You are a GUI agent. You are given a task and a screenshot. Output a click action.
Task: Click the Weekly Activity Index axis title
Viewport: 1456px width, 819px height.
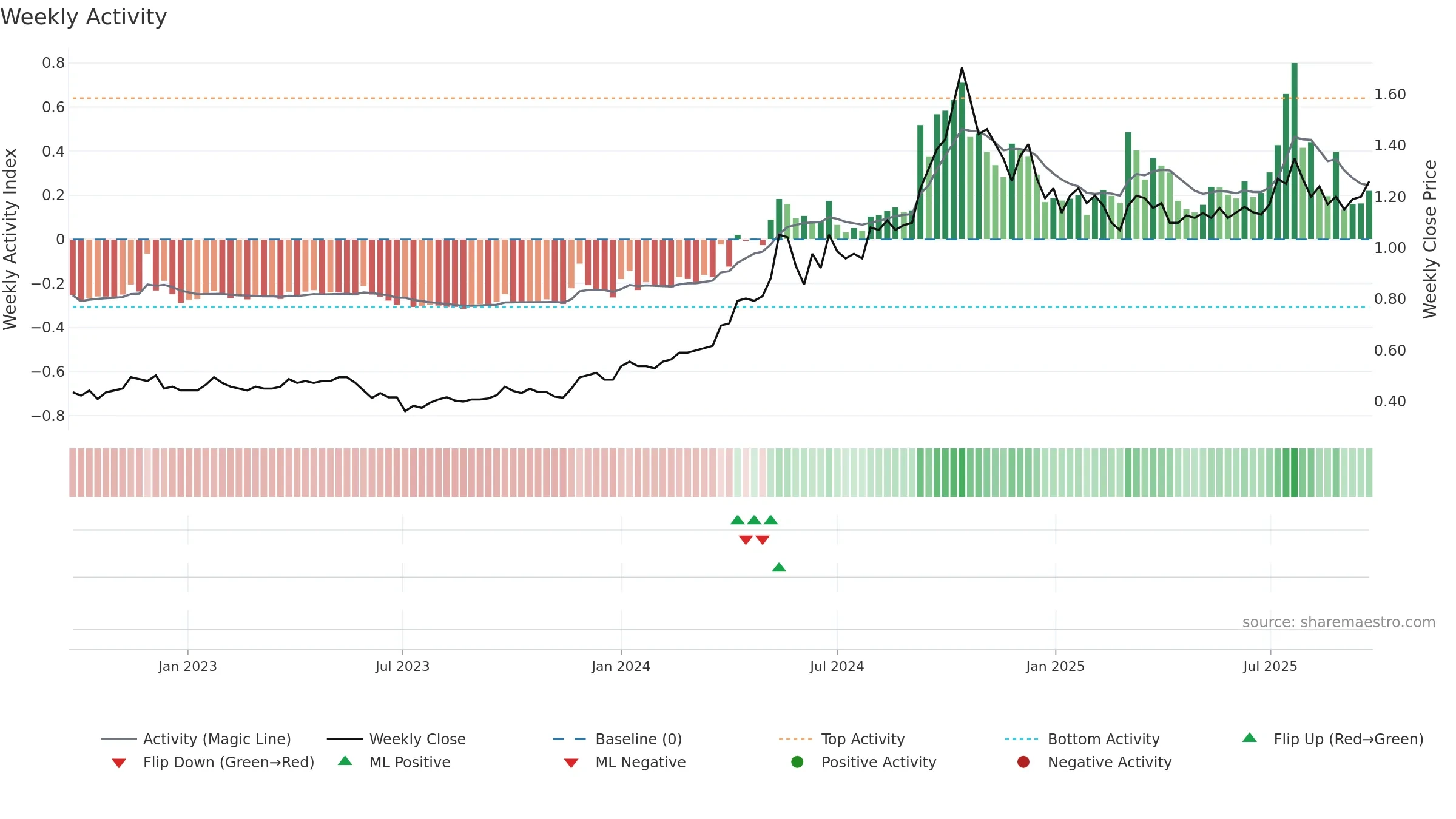pos(10,239)
